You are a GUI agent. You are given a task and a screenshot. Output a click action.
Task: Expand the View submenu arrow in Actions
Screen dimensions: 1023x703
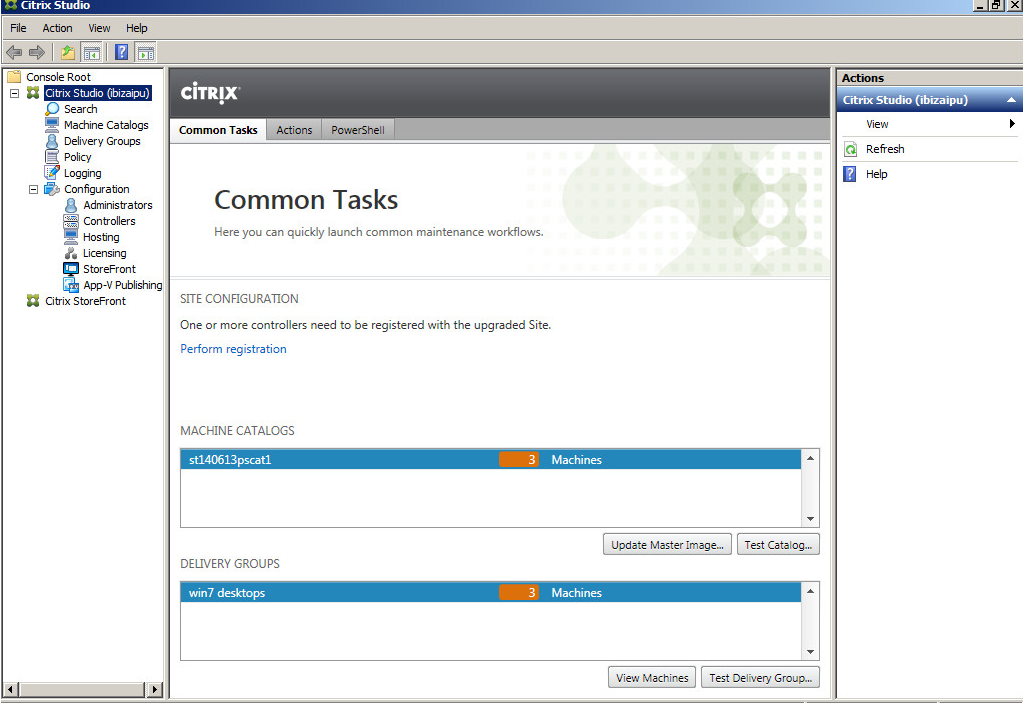(1012, 124)
